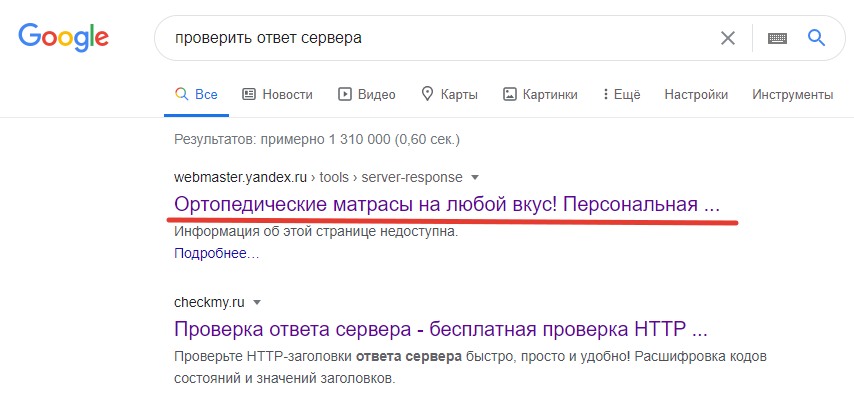Click the Картинки image icon
Viewport: 854px width, 396px height.
[509, 94]
